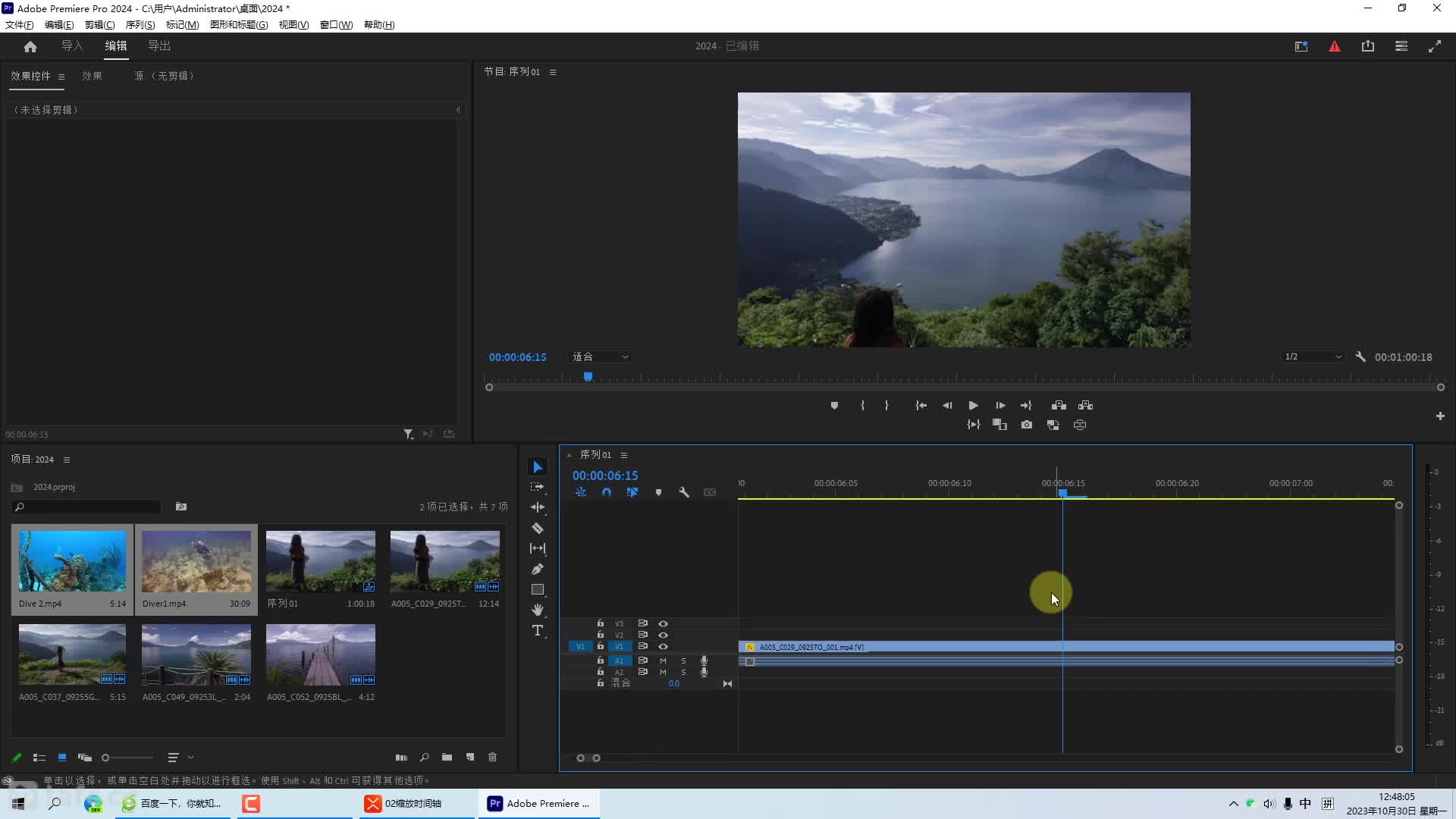Viewport: 1456px width, 819px height.
Task: Select the Selection tool arrow
Action: point(538,466)
